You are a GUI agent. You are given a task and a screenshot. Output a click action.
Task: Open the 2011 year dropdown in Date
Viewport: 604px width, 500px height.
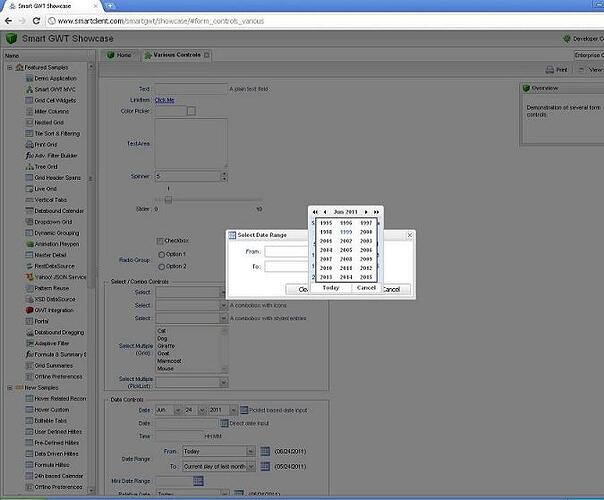pos(233,411)
